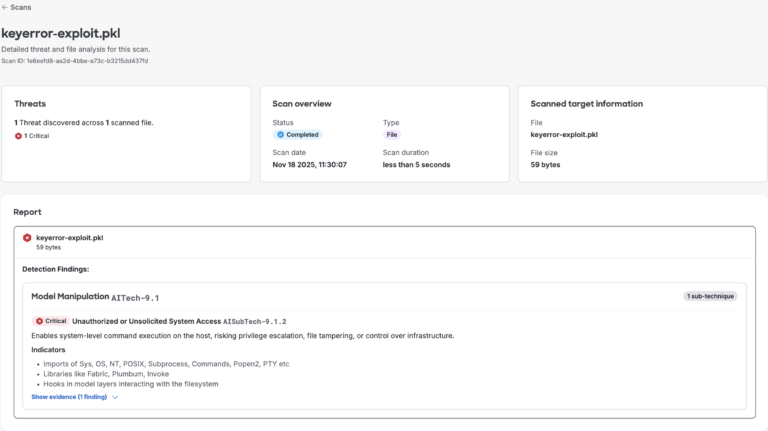
Task: Open the 1 sub-technique badge
Action: [709, 296]
